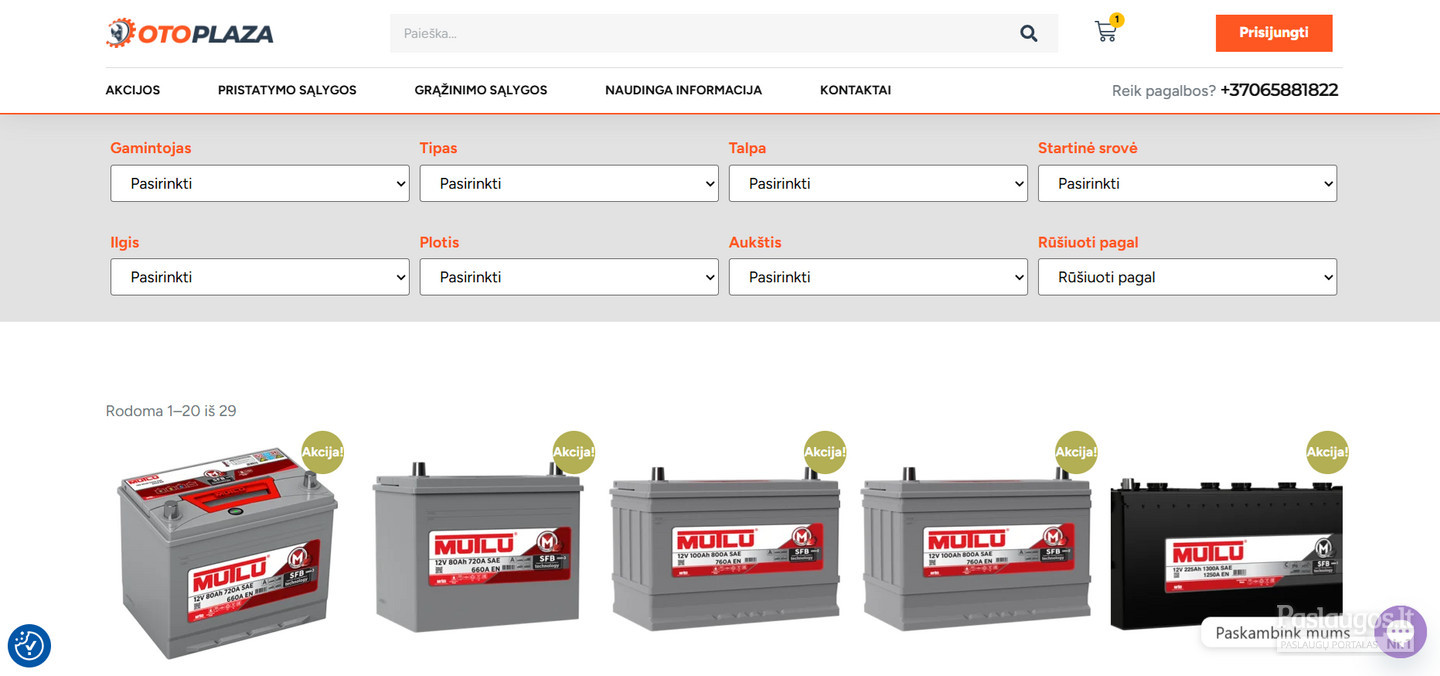The image size is (1440, 676).
Task: Expand the Plotis dropdown
Action: [x=569, y=277]
